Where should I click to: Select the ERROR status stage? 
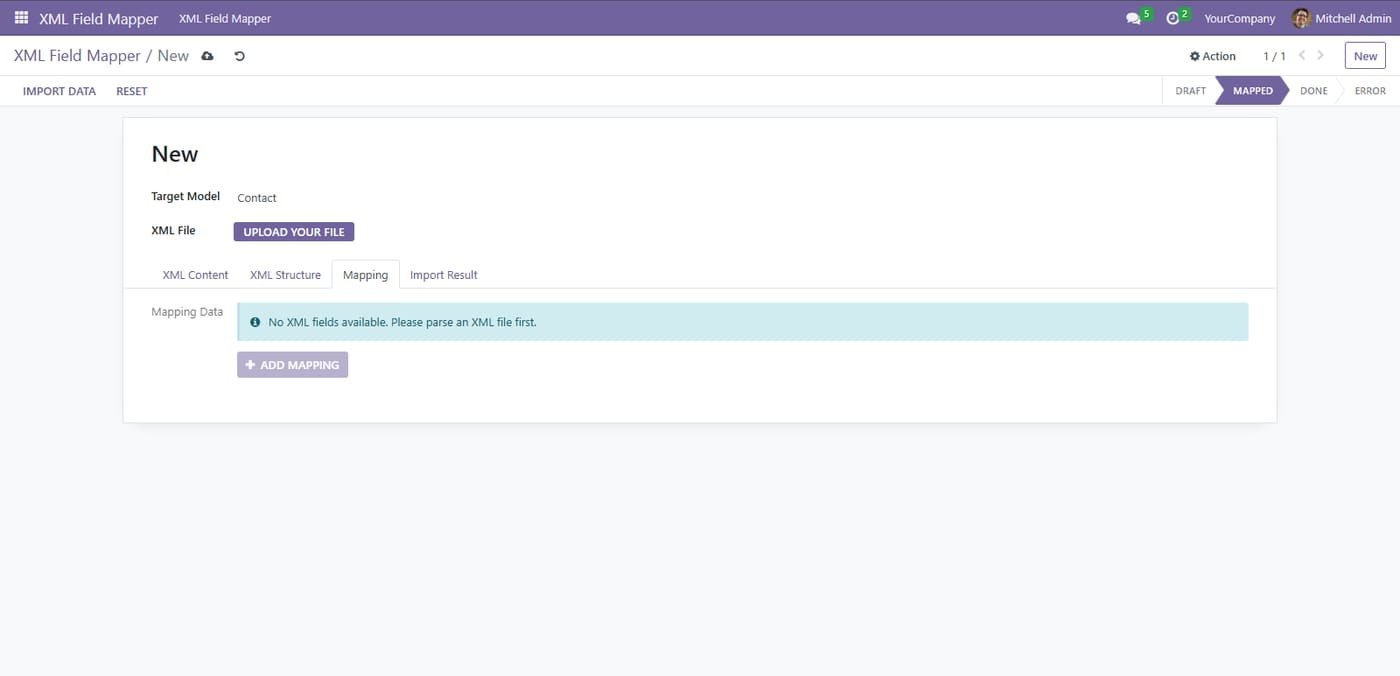(x=1370, y=91)
